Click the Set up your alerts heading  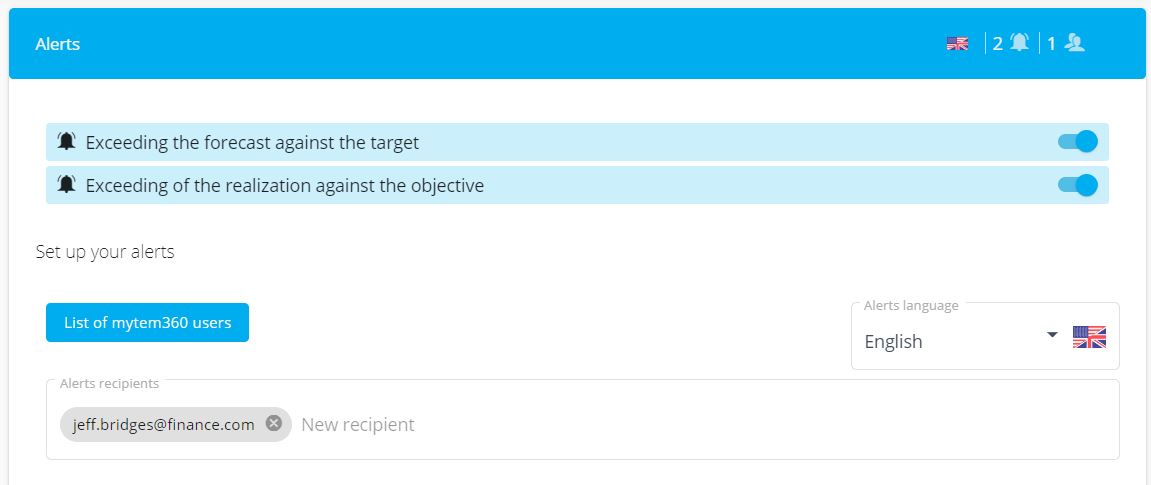click(105, 252)
